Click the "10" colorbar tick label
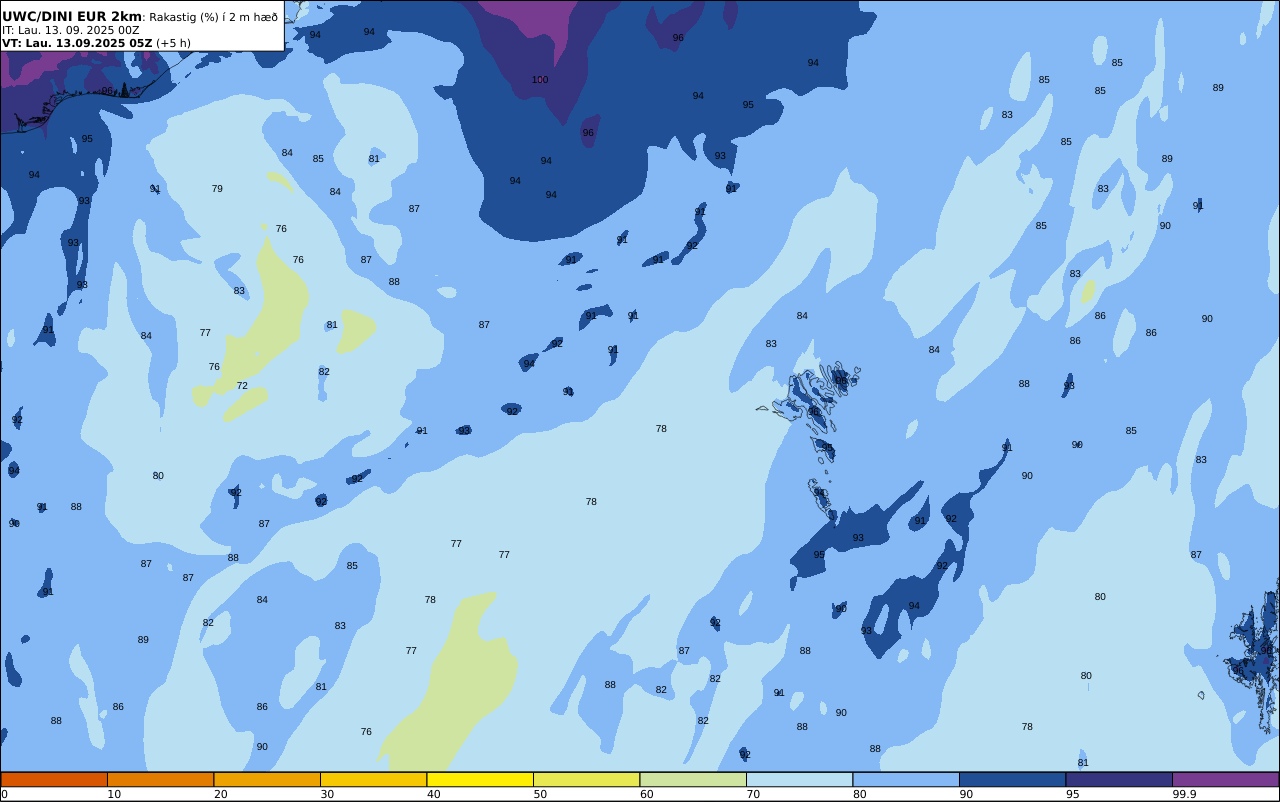1280x802 pixels. coord(114,794)
